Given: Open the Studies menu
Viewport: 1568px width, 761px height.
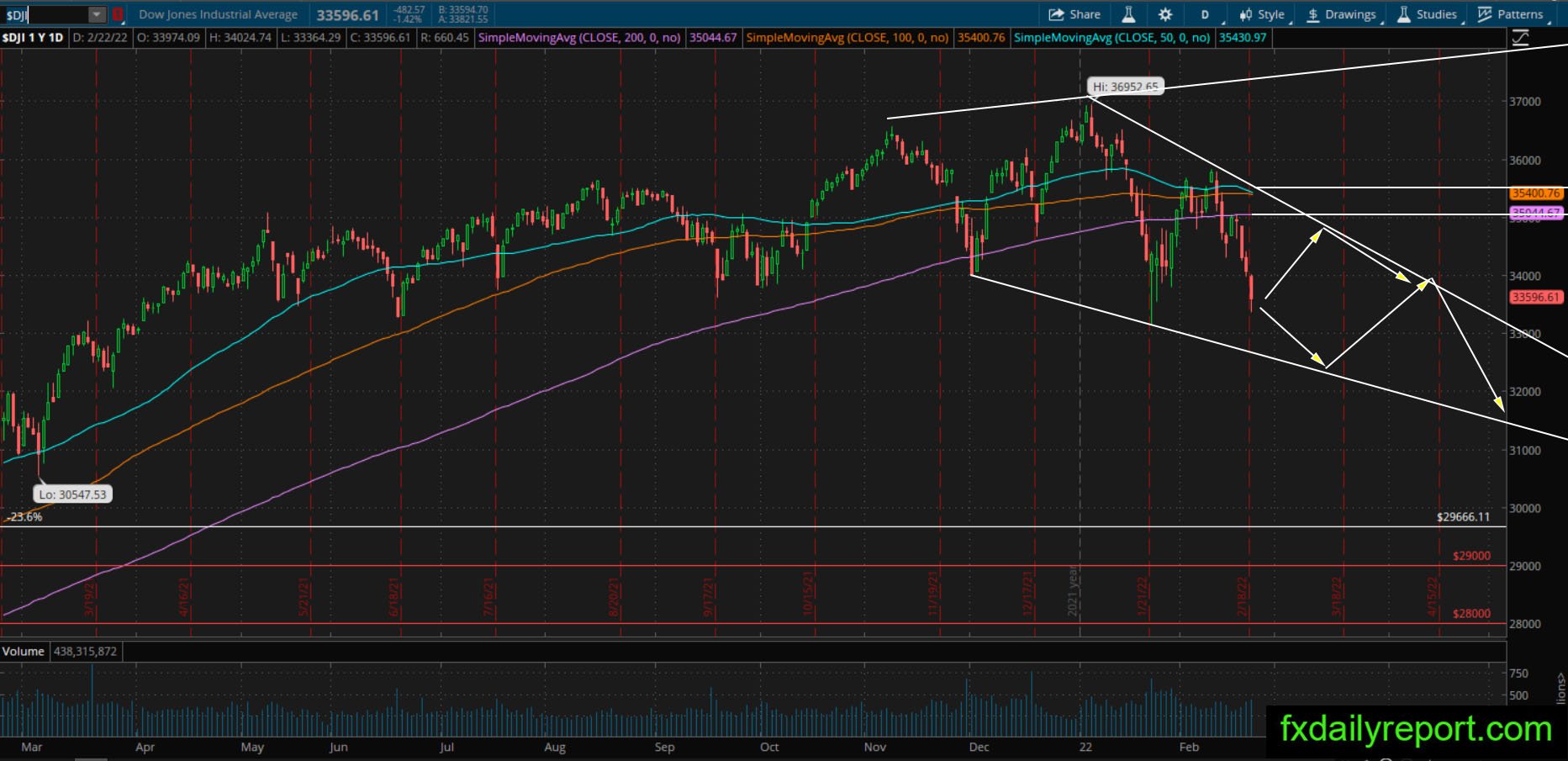Looking at the screenshot, I should pyautogui.click(x=1427, y=14).
